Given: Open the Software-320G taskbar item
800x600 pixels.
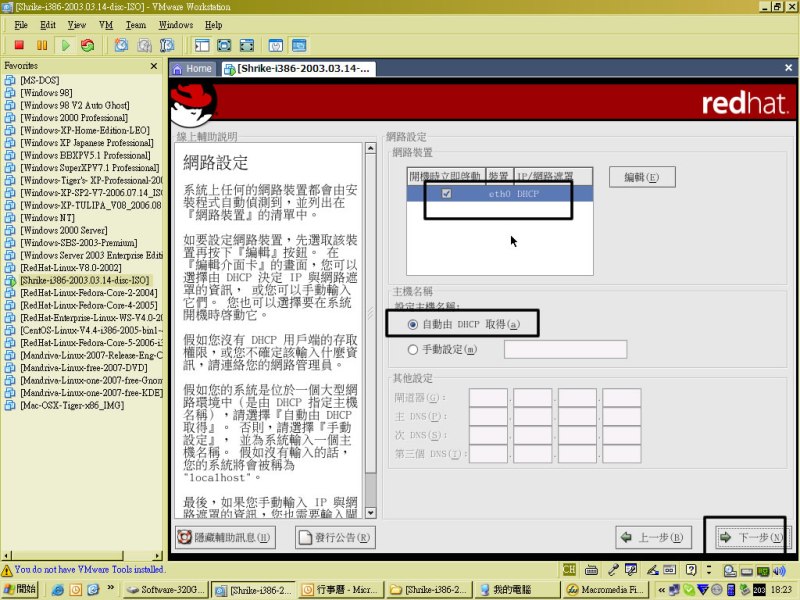Looking at the screenshot, I should (166, 590).
